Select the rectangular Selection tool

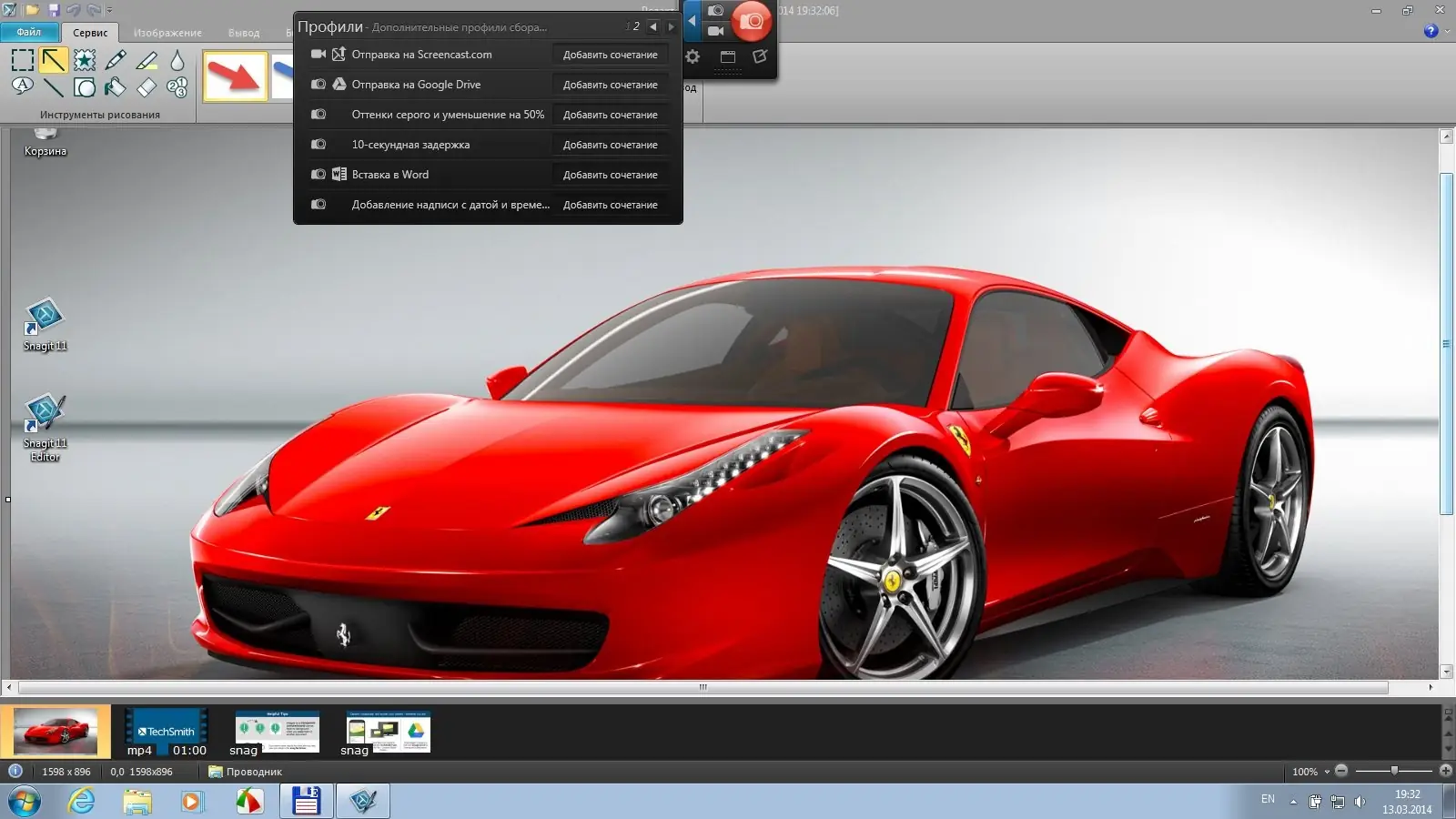(23, 60)
